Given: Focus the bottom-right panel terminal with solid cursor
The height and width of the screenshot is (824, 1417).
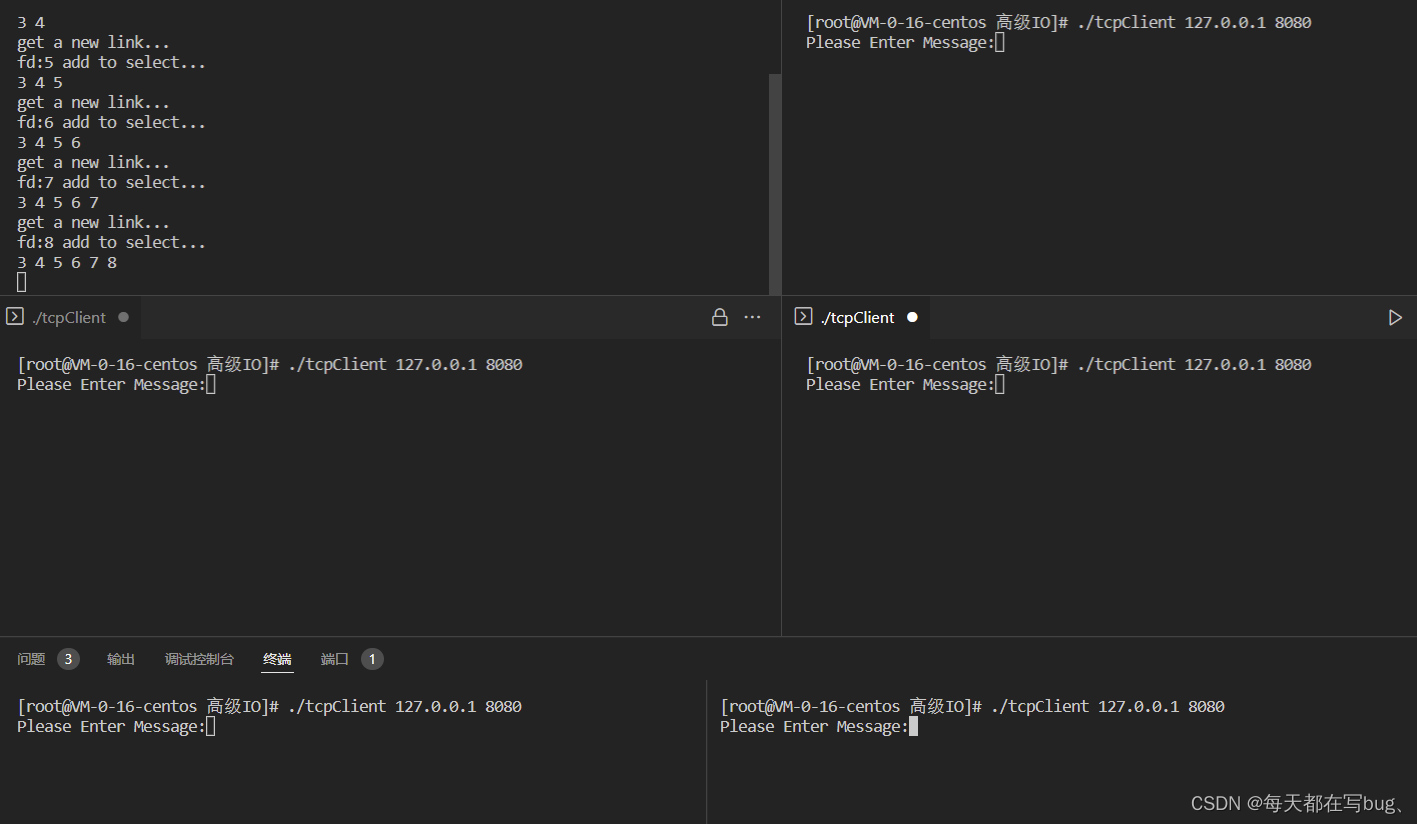Looking at the screenshot, I should pyautogui.click(x=819, y=726).
